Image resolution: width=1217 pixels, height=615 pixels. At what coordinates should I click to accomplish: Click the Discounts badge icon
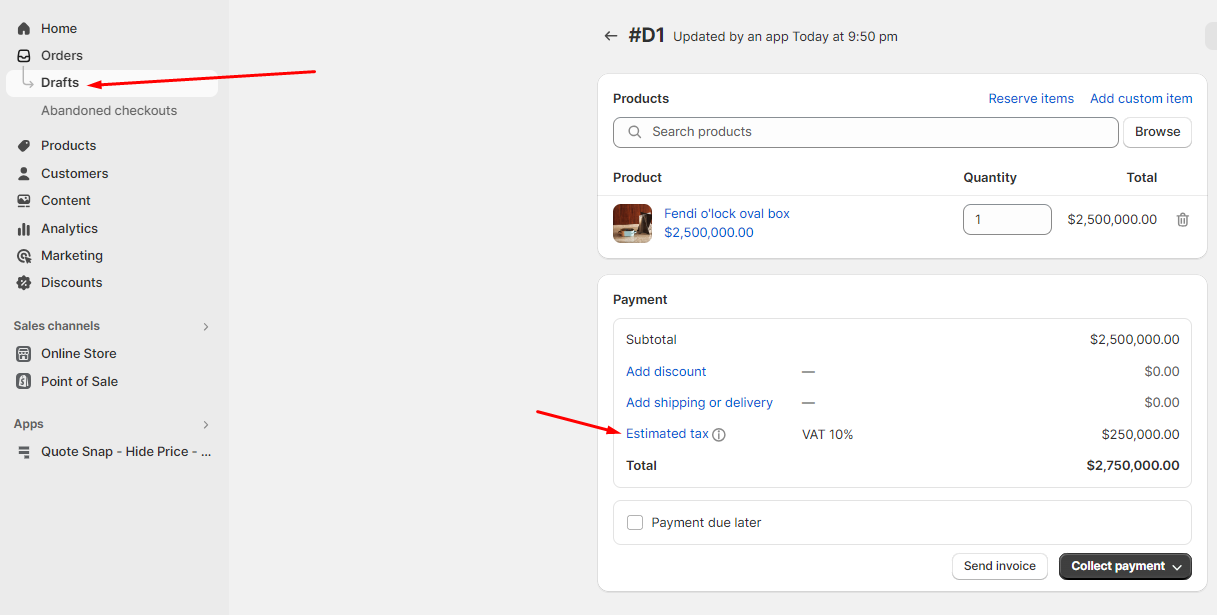click(24, 283)
